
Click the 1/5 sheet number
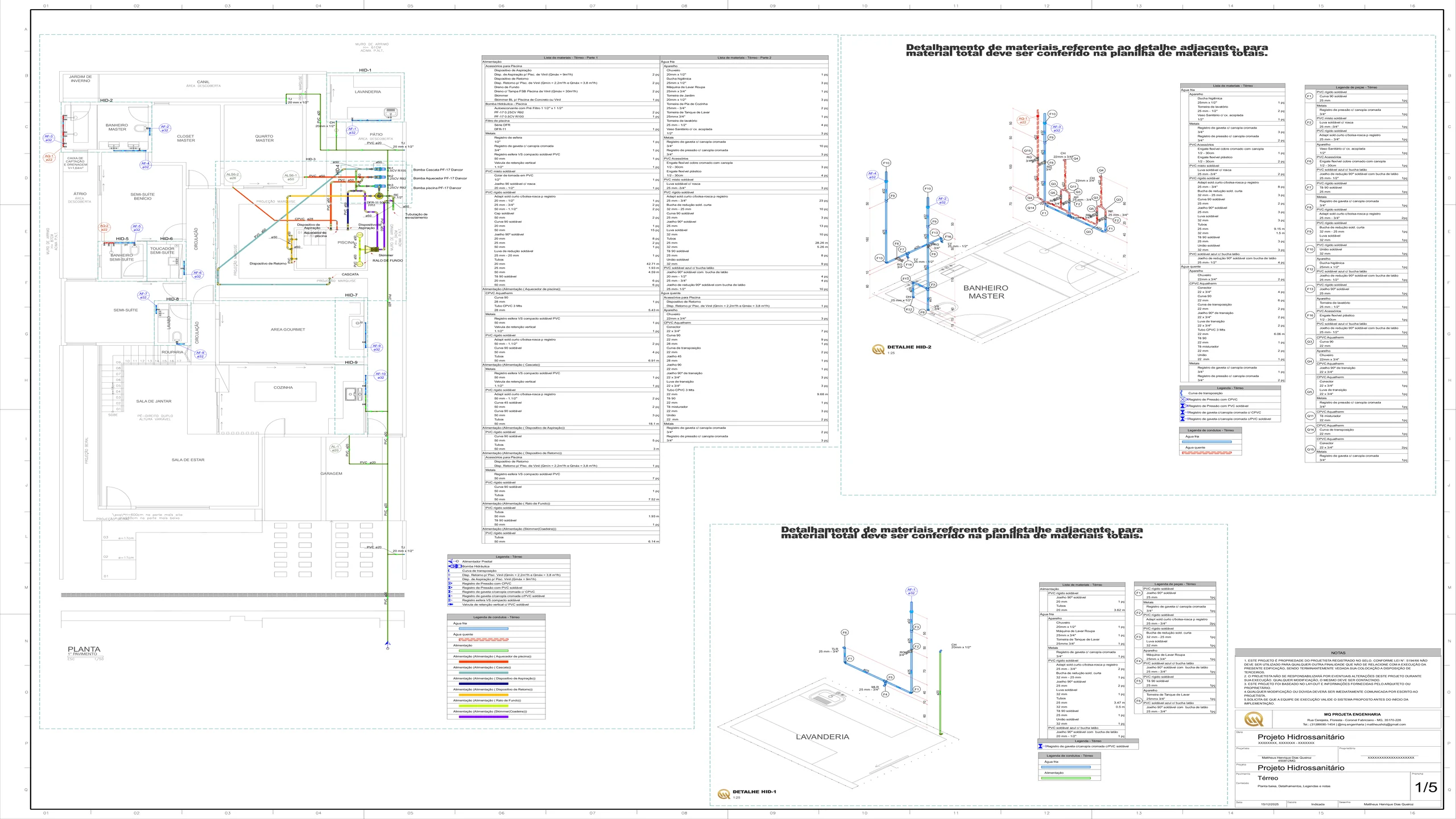coord(1426,787)
